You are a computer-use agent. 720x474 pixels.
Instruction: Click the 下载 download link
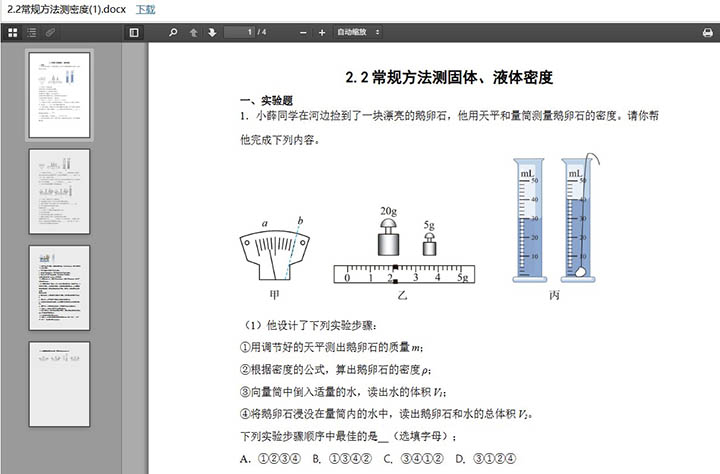pos(146,9)
